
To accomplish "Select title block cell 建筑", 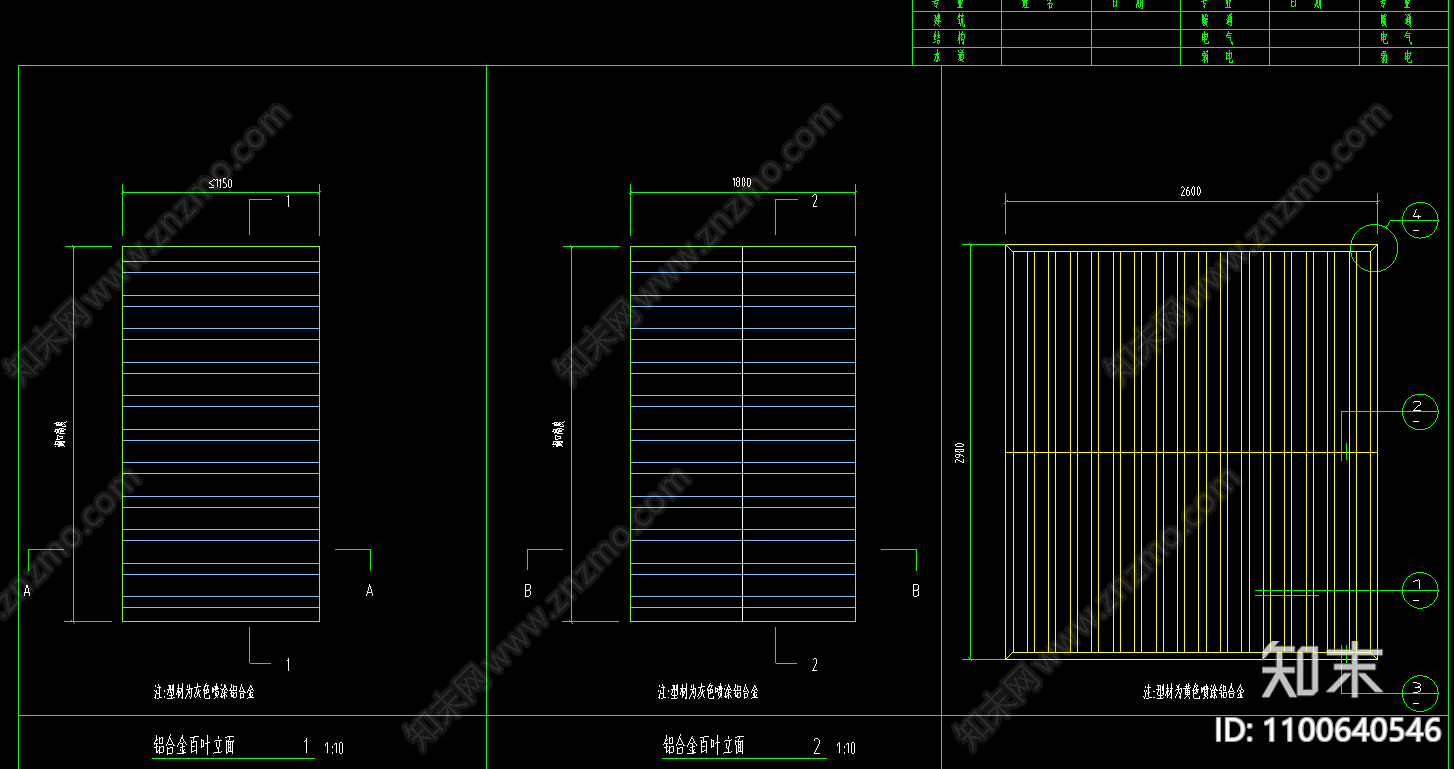I will click(957, 20).
